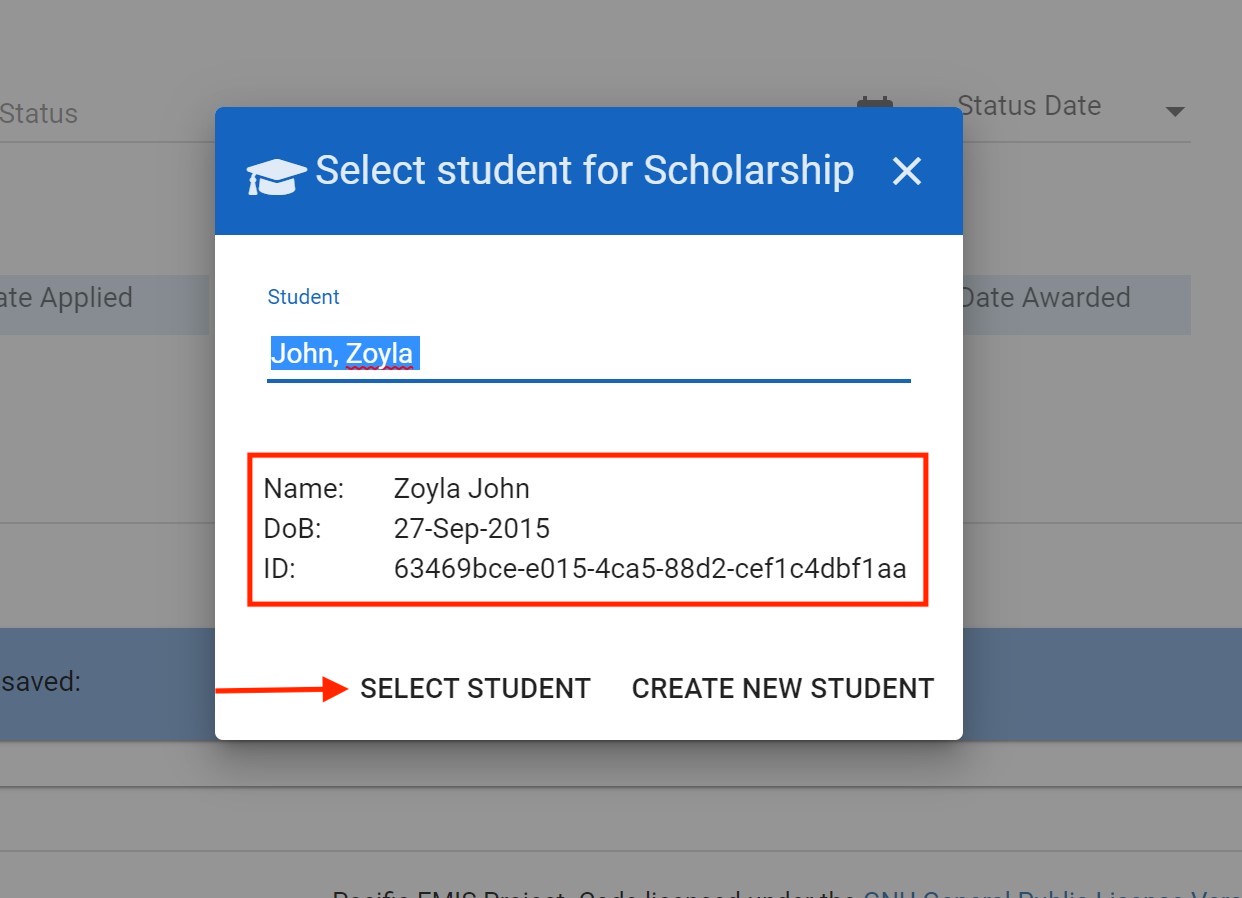Click the graduation cap icon in dialog header
Image resolution: width=1242 pixels, height=898 pixels.
[276, 175]
